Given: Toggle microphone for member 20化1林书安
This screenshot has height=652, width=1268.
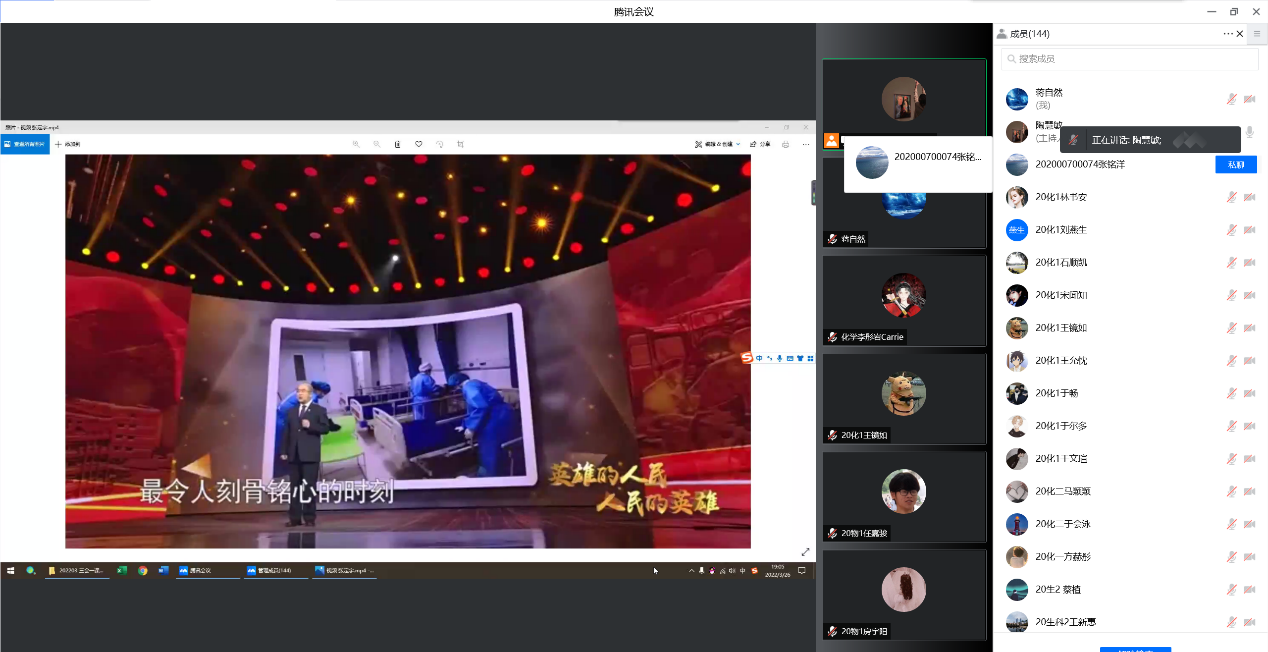Looking at the screenshot, I should [1232, 197].
